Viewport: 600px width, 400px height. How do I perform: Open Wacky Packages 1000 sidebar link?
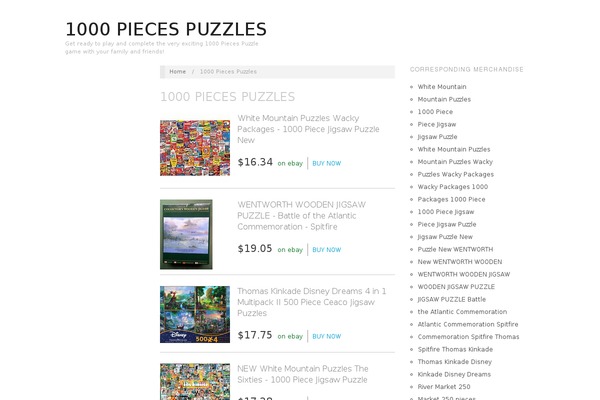point(453,187)
